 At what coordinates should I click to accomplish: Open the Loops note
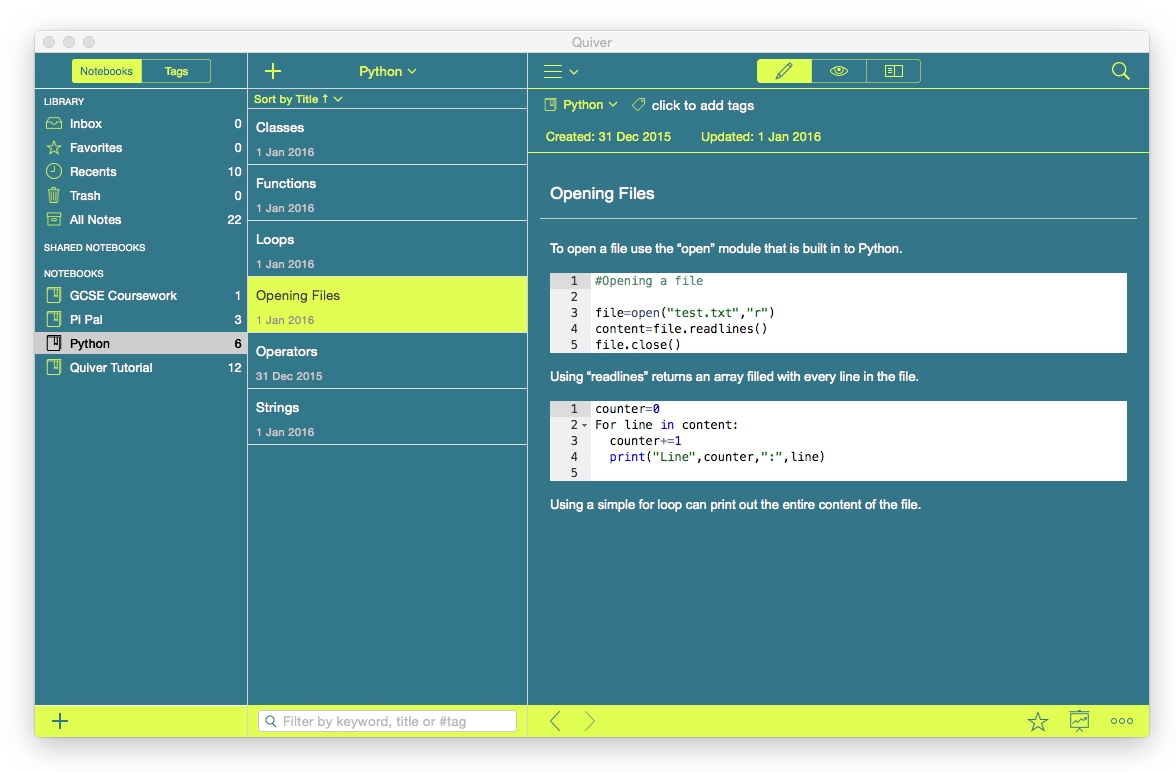[388, 249]
